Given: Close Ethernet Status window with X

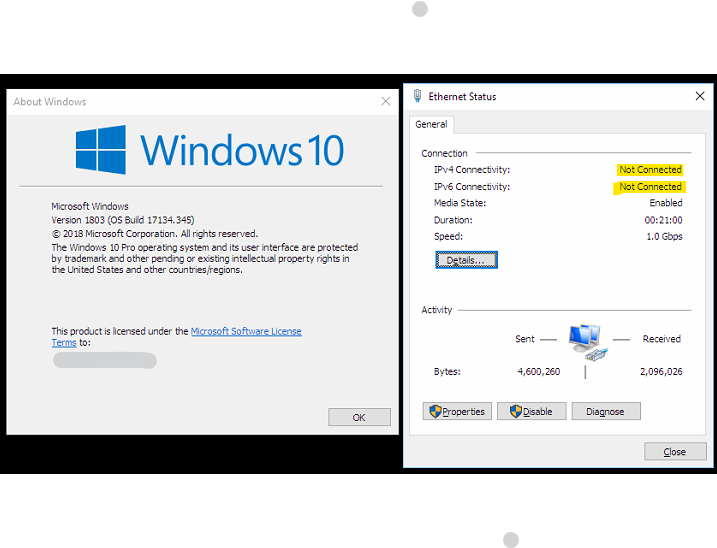Looking at the screenshot, I should tap(700, 96).
